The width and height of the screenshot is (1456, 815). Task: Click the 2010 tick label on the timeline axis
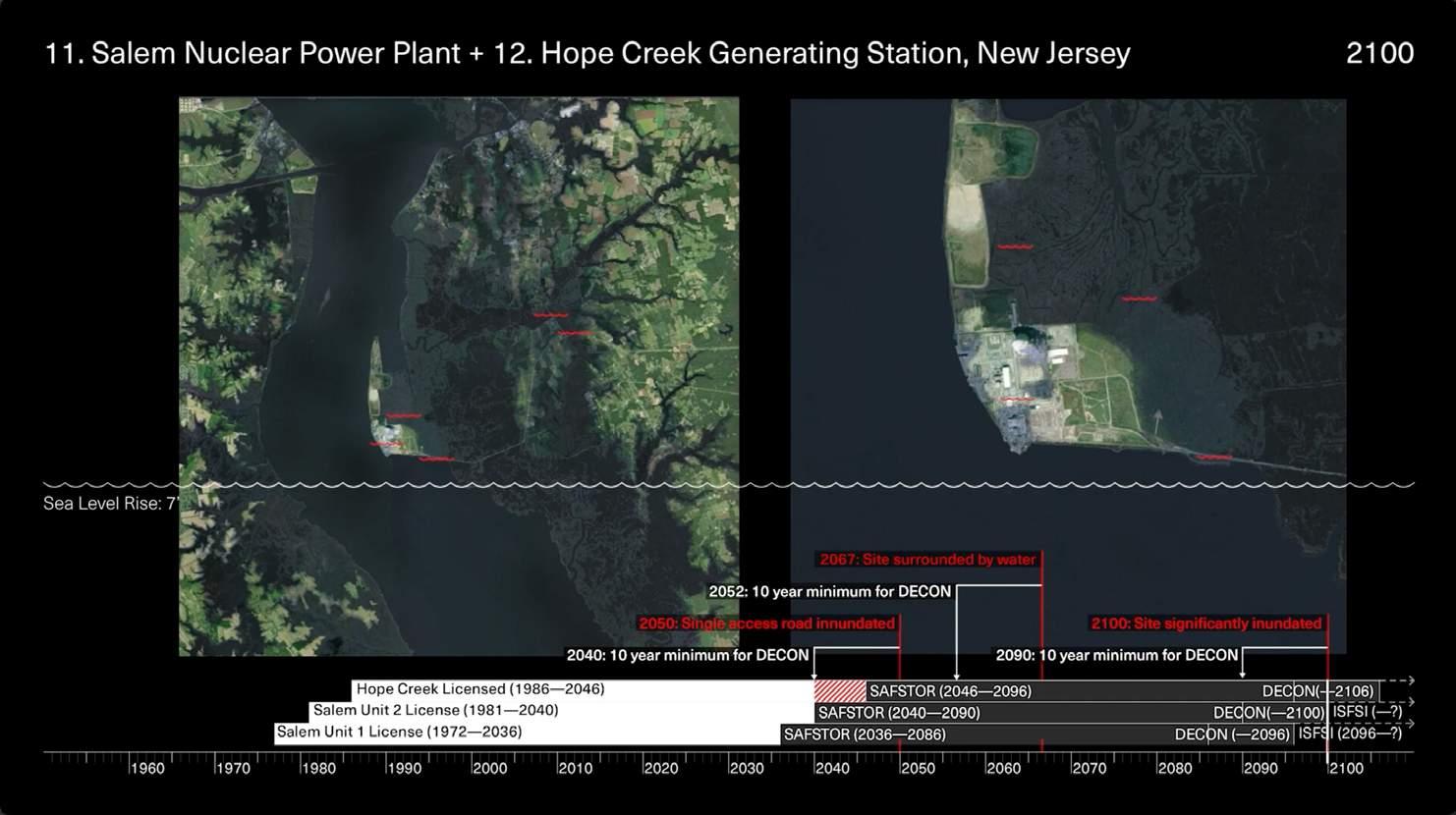576,769
